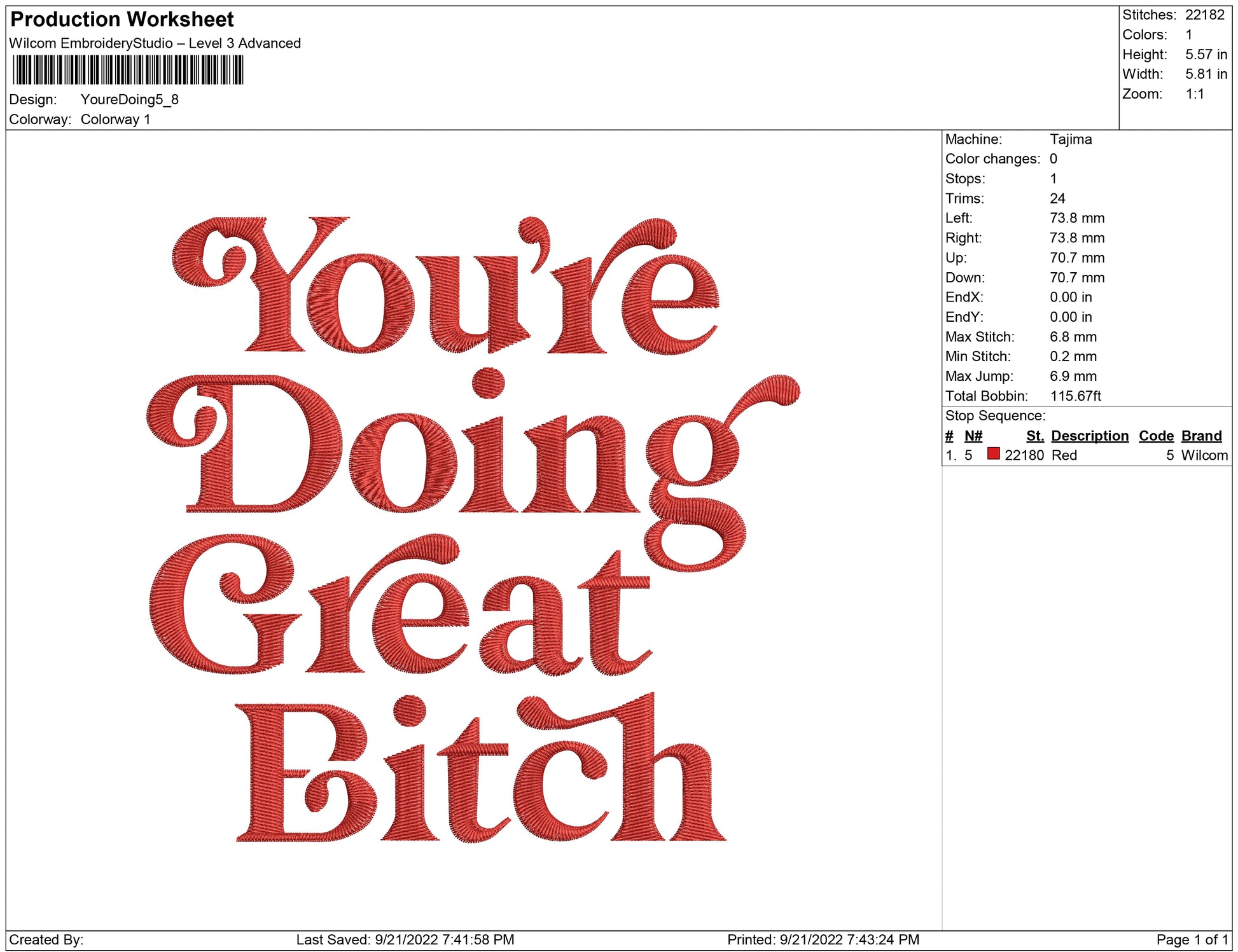Image resolution: width=1238 pixels, height=952 pixels.
Task: Click the Red thread description row
Action: click(x=1064, y=455)
